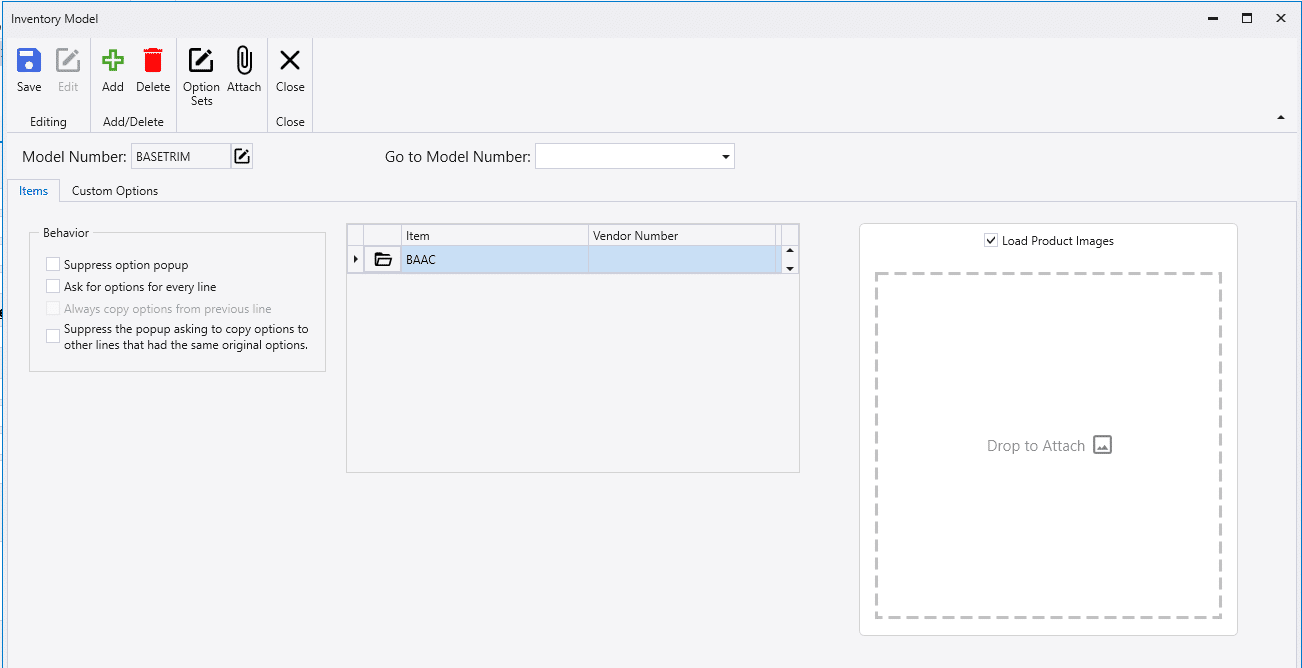
Task: Check Ask for options for every line
Action: point(52,286)
